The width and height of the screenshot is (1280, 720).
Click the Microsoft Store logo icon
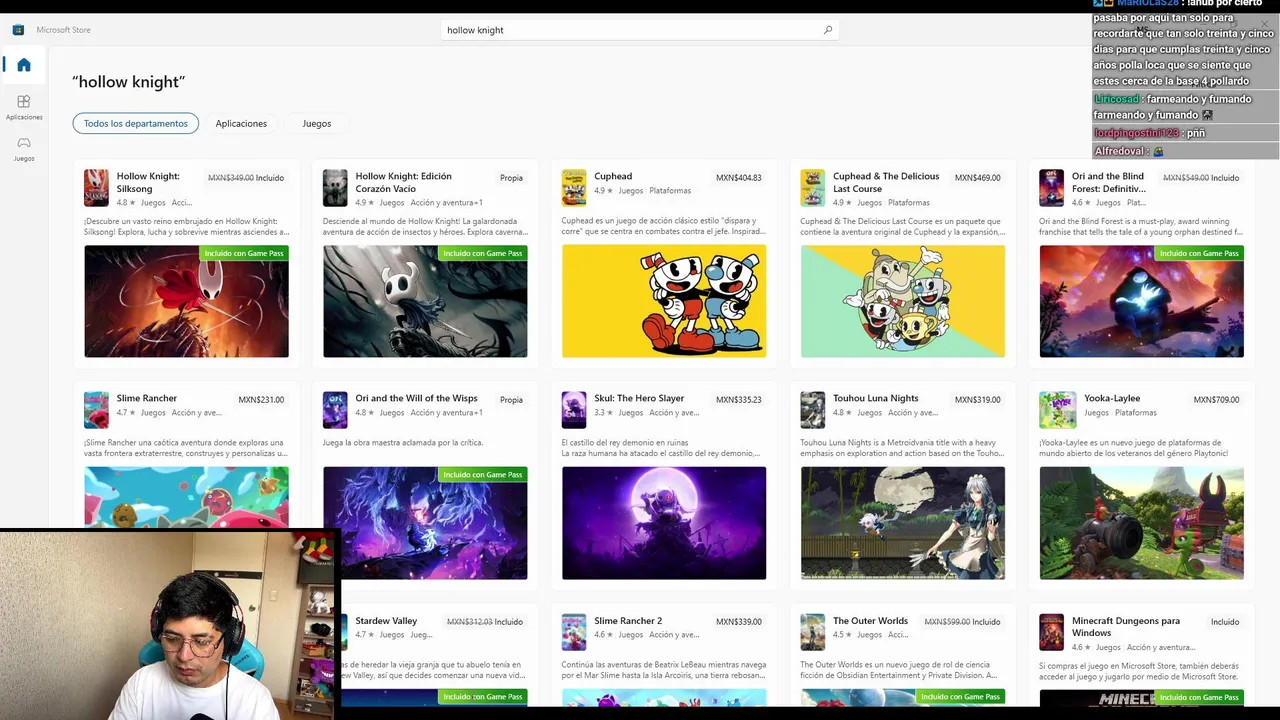(x=18, y=30)
